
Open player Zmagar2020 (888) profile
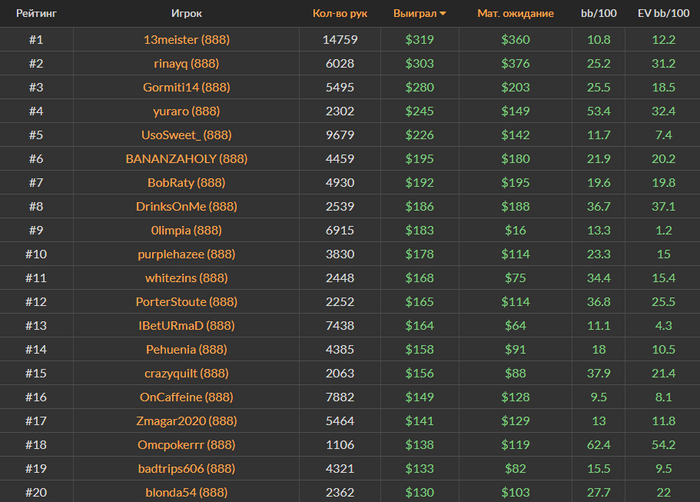click(x=187, y=421)
